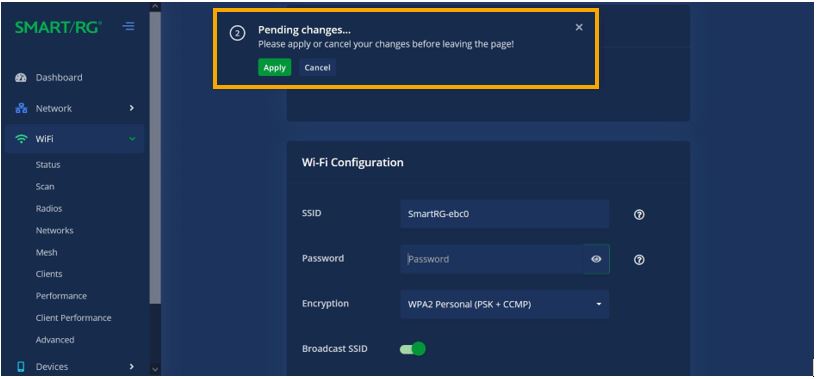Show password with the eye icon
The width and height of the screenshot is (817, 379).
tap(596, 259)
